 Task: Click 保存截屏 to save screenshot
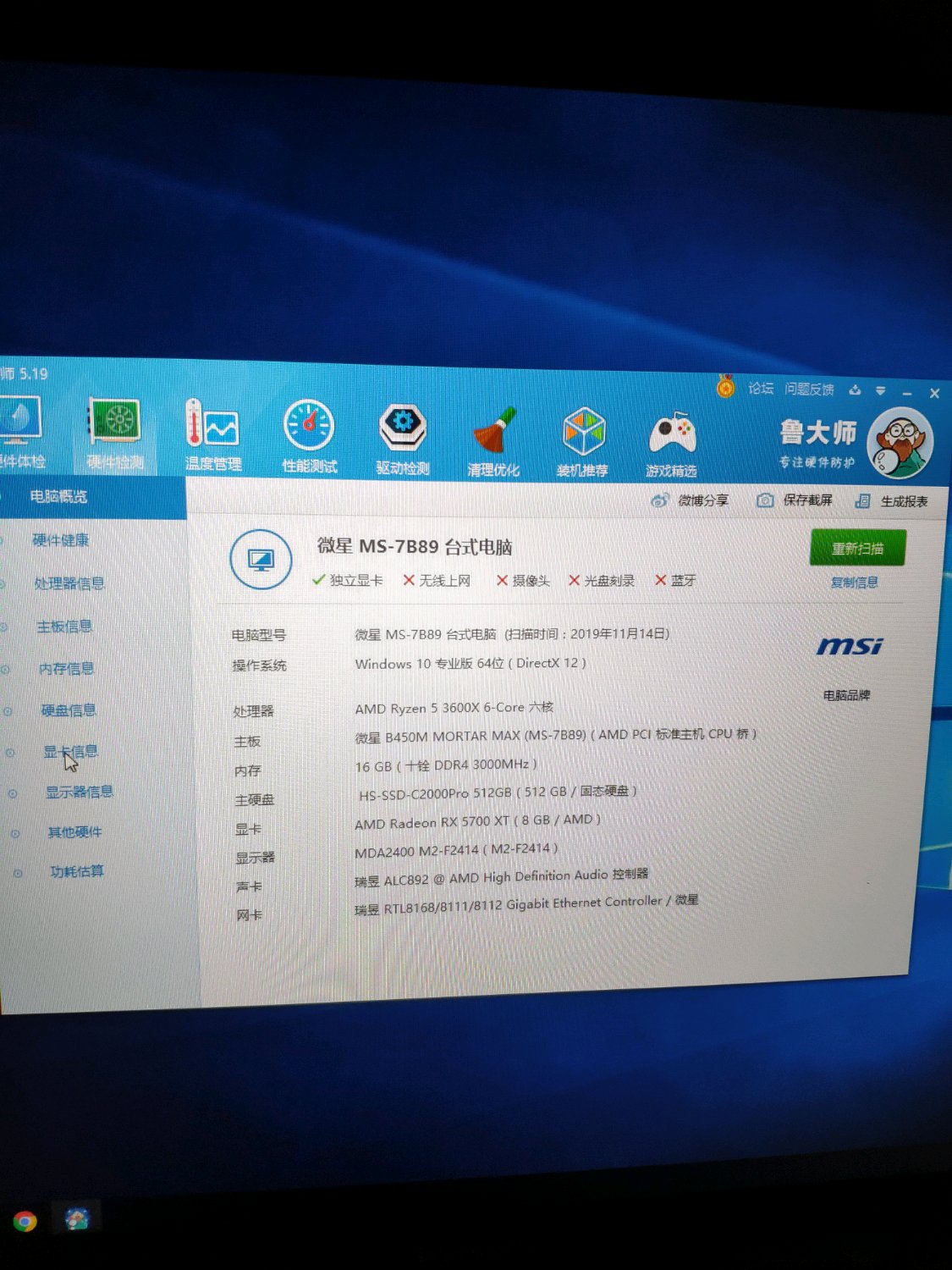pos(795,500)
